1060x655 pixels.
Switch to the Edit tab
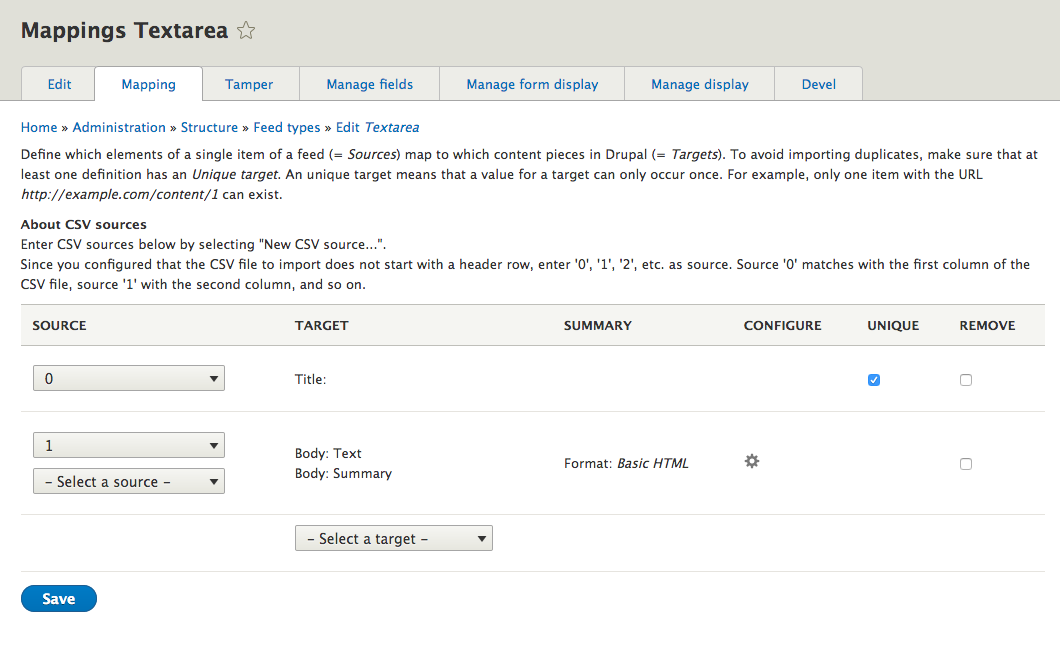pos(57,85)
